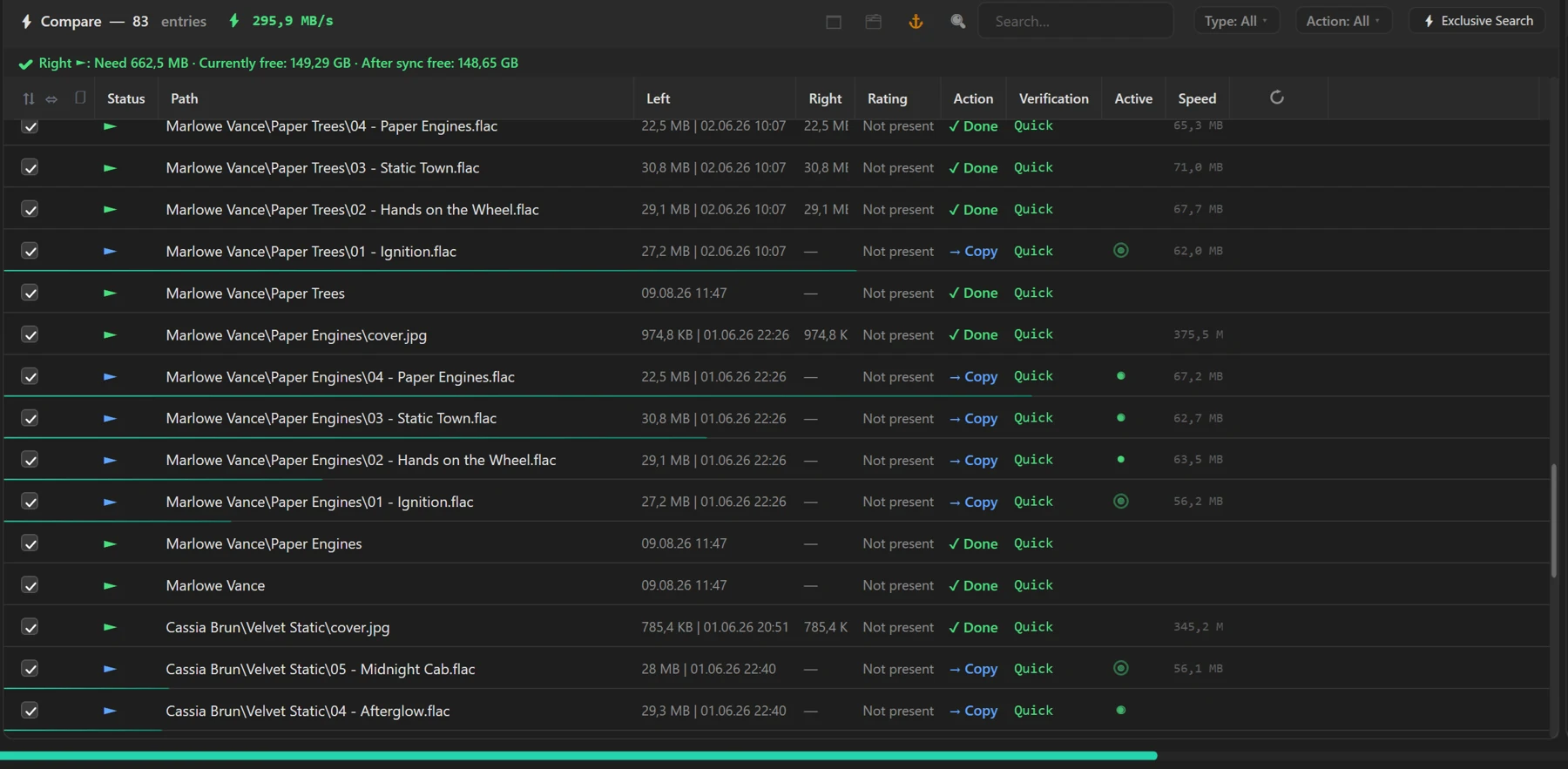Click 'Not present' rating on the 'Marlowe Vance' folder row
The width and height of the screenshot is (1568, 769).
point(898,585)
